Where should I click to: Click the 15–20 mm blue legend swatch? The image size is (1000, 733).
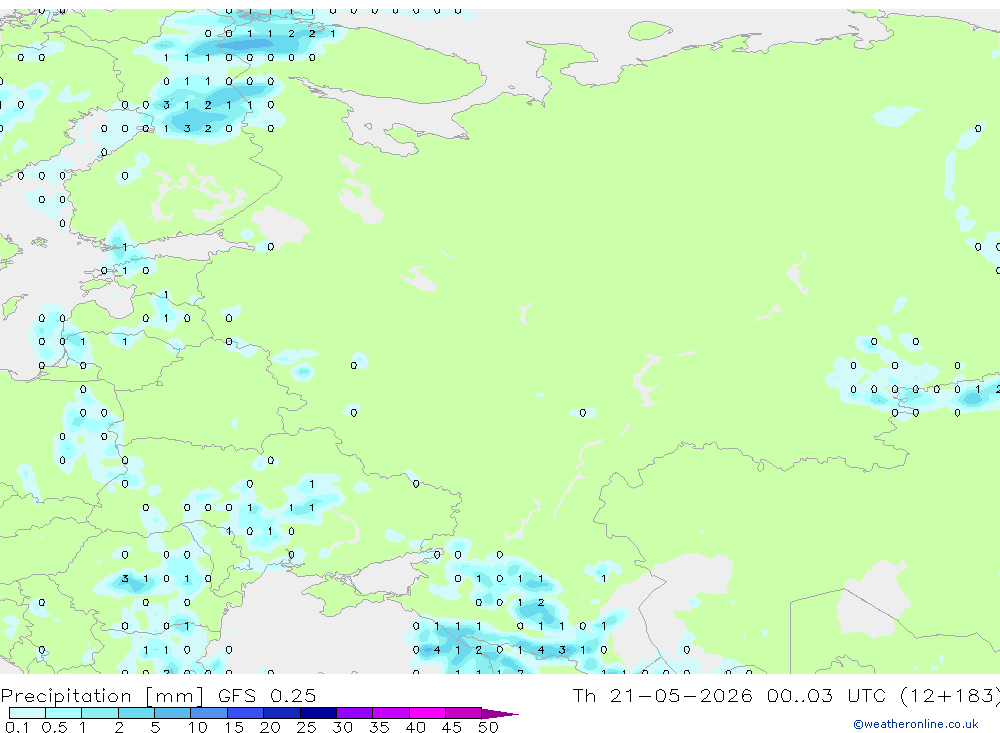coord(246,713)
